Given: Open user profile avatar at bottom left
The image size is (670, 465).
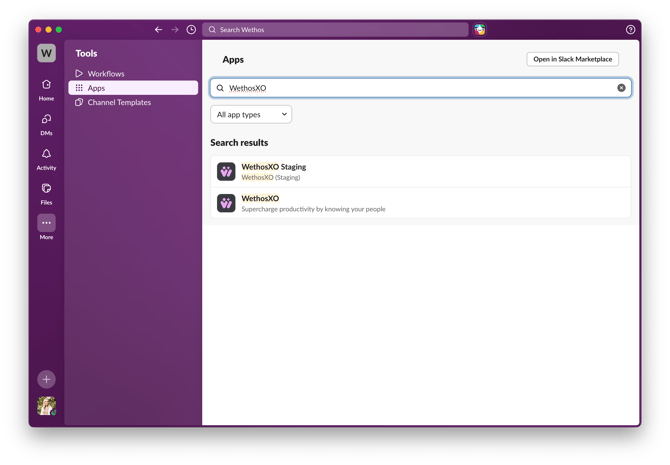Looking at the screenshot, I should click(46, 405).
